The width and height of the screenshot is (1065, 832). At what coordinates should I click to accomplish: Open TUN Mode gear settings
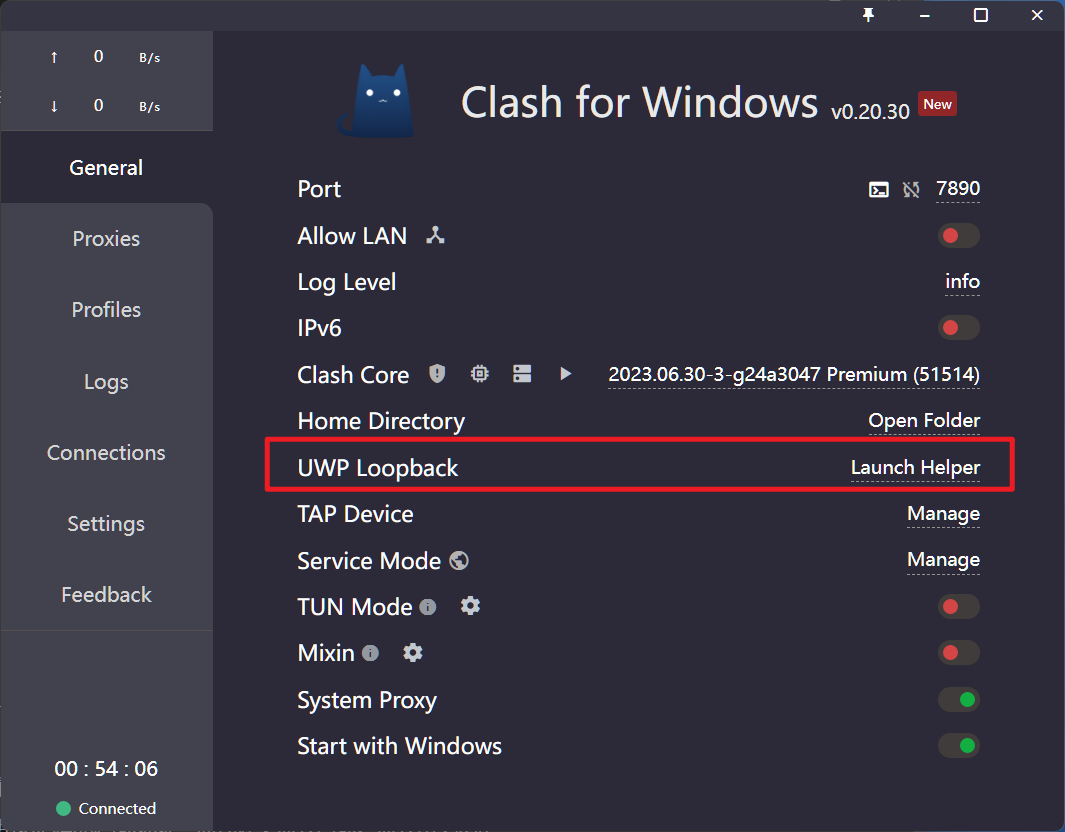(x=470, y=606)
